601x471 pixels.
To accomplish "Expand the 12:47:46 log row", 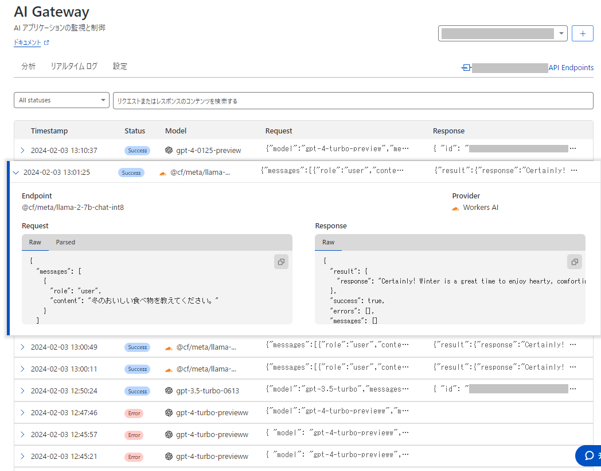I will coord(22,413).
